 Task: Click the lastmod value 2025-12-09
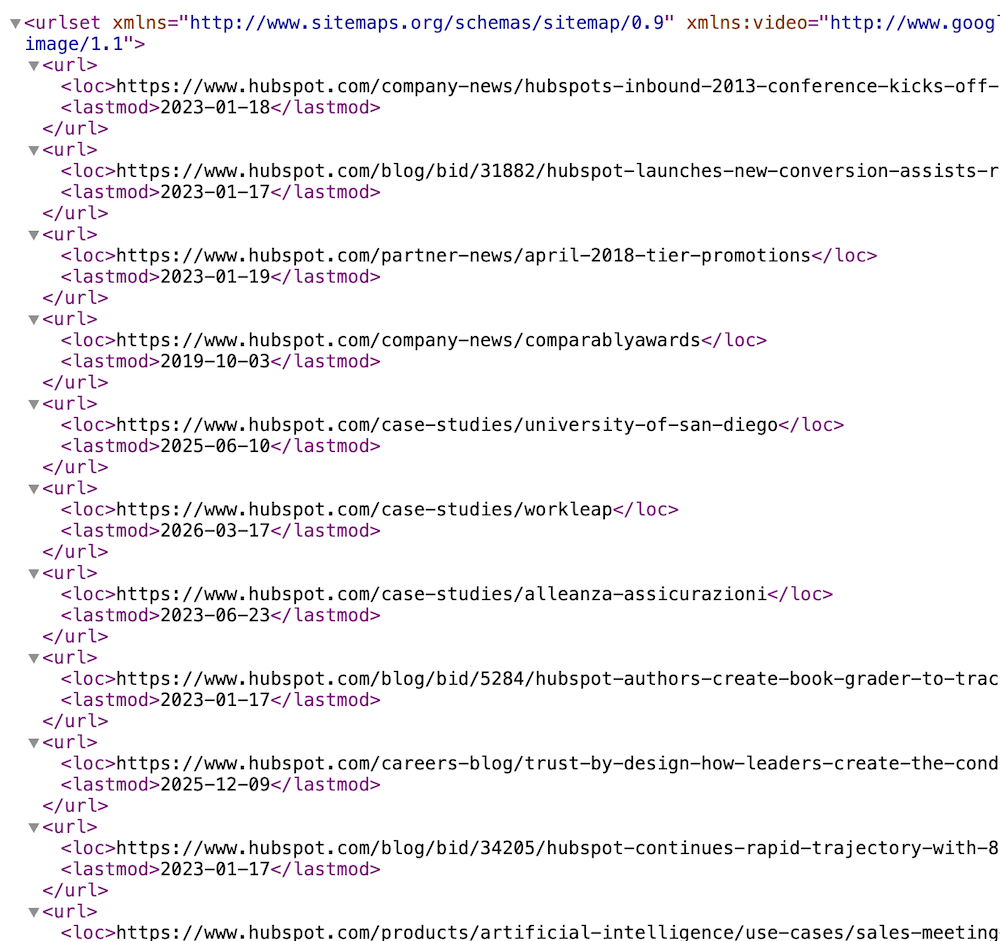[x=215, y=785]
